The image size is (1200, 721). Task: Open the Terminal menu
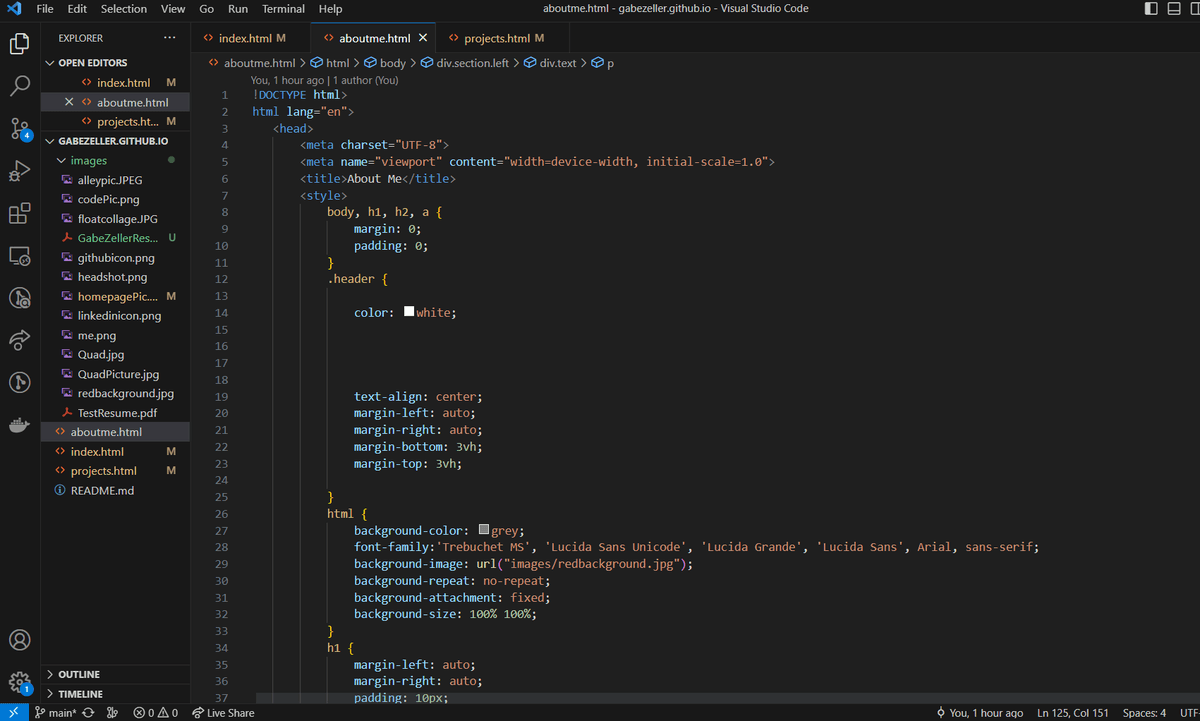point(283,9)
